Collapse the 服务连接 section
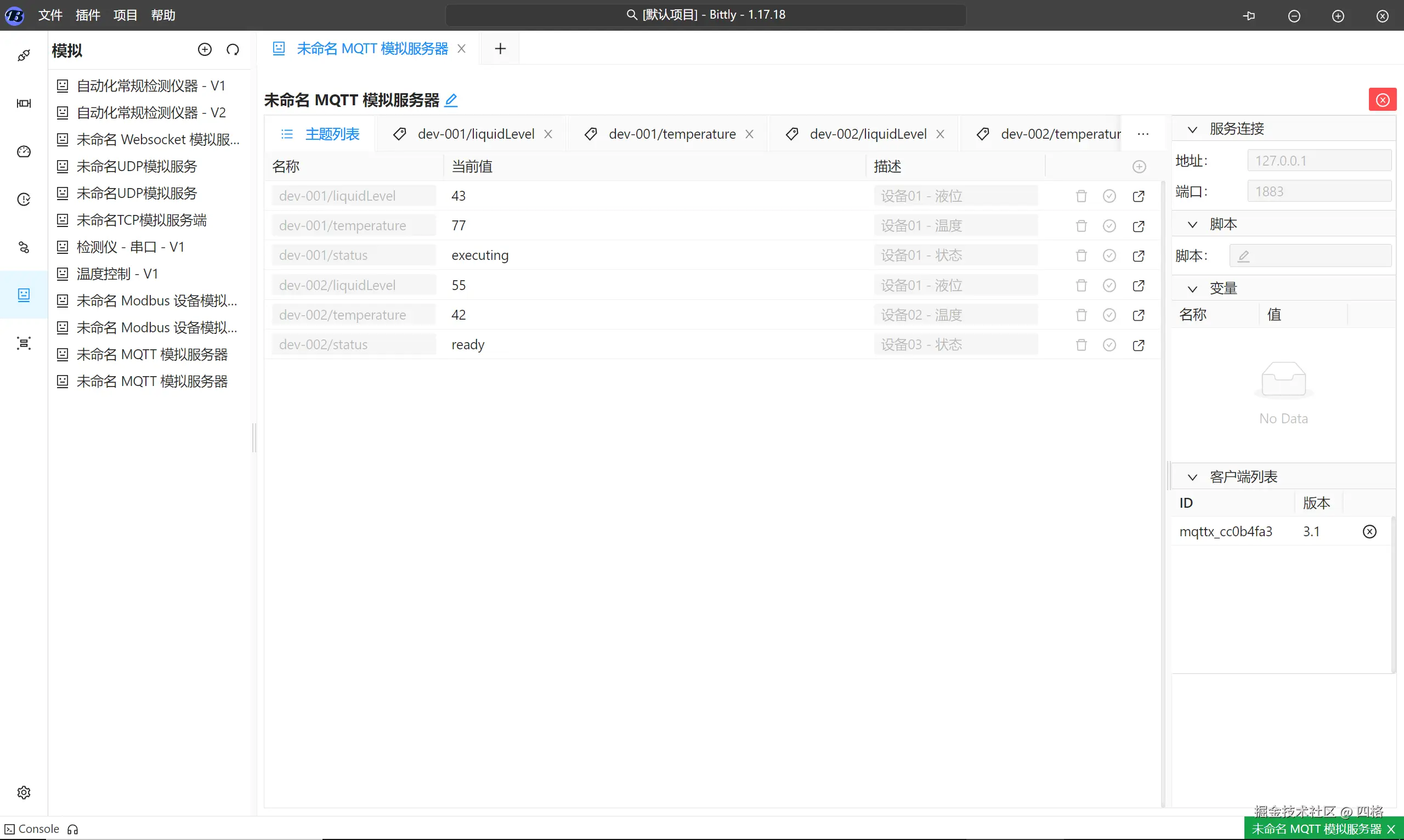 [x=1192, y=129]
